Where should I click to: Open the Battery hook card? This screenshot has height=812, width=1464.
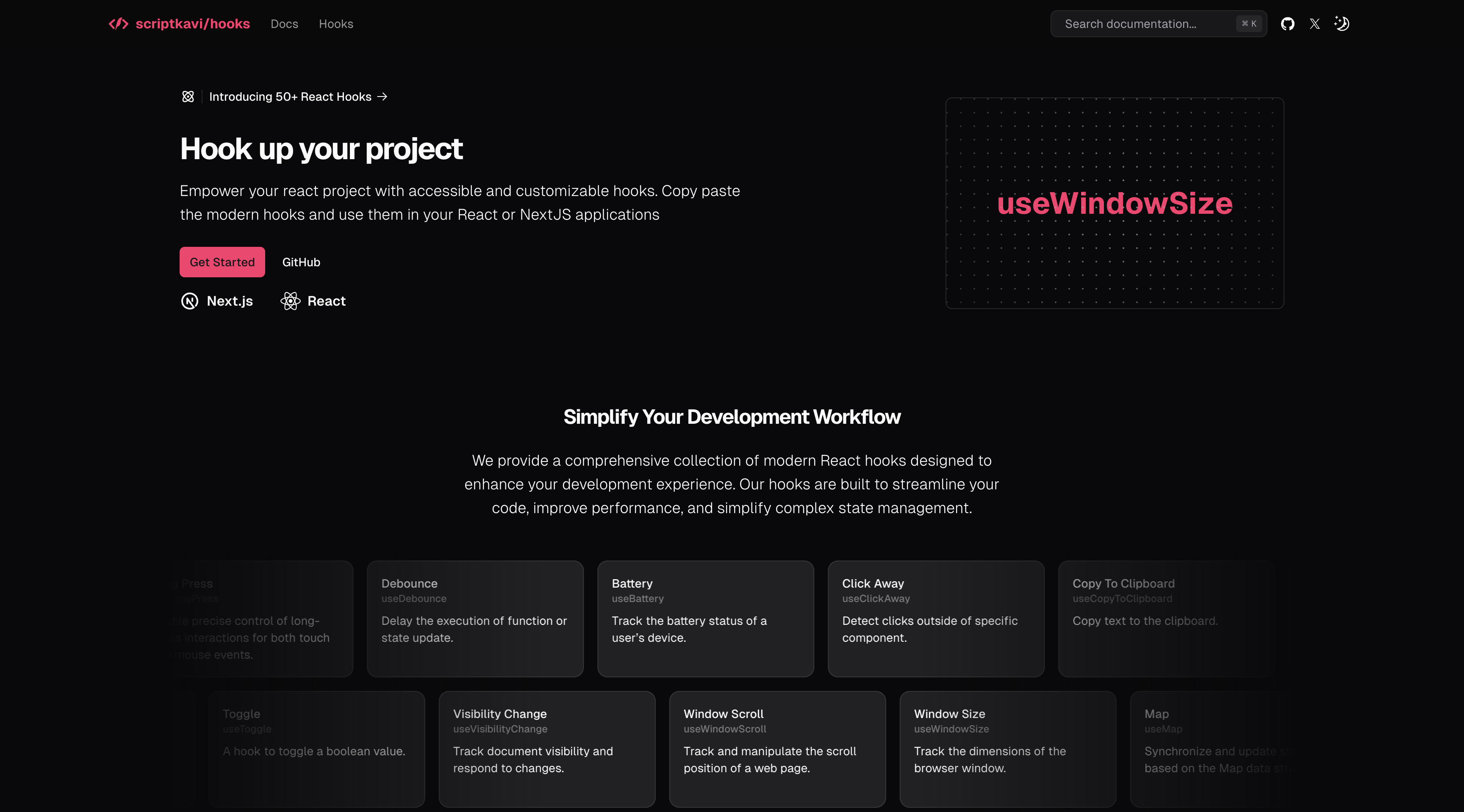click(705, 619)
